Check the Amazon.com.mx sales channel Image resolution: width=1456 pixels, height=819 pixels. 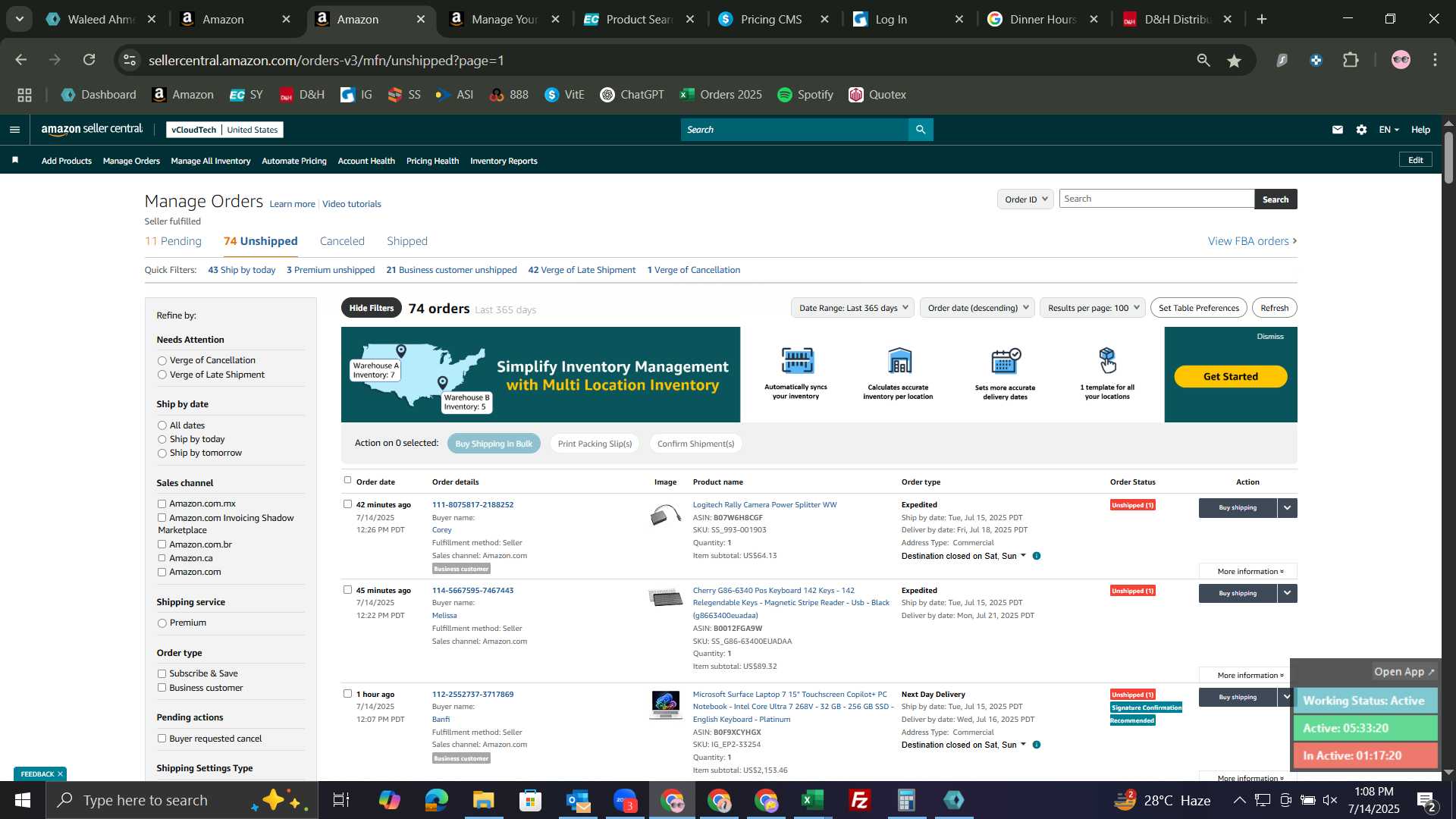[x=162, y=504]
